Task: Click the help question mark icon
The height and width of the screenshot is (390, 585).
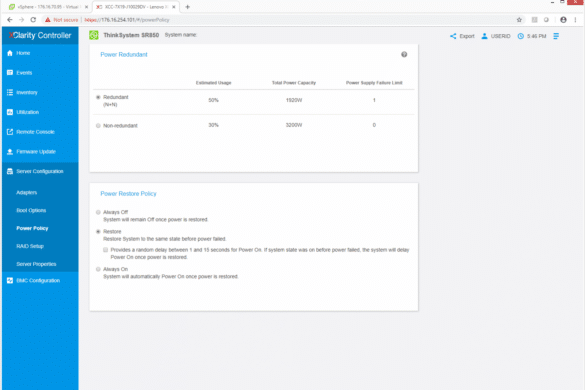Action: click(404, 54)
